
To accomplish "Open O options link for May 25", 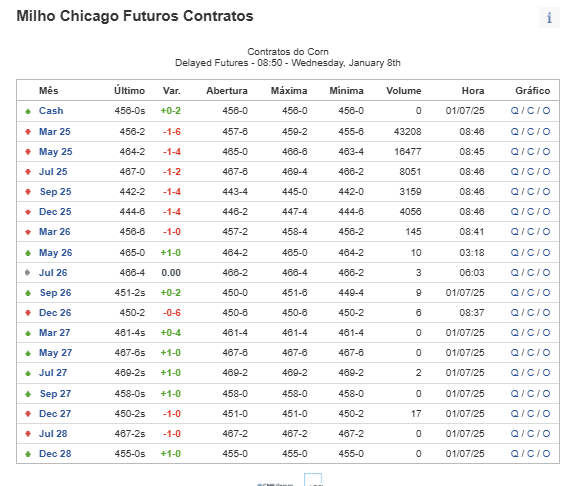I will (546, 152).
